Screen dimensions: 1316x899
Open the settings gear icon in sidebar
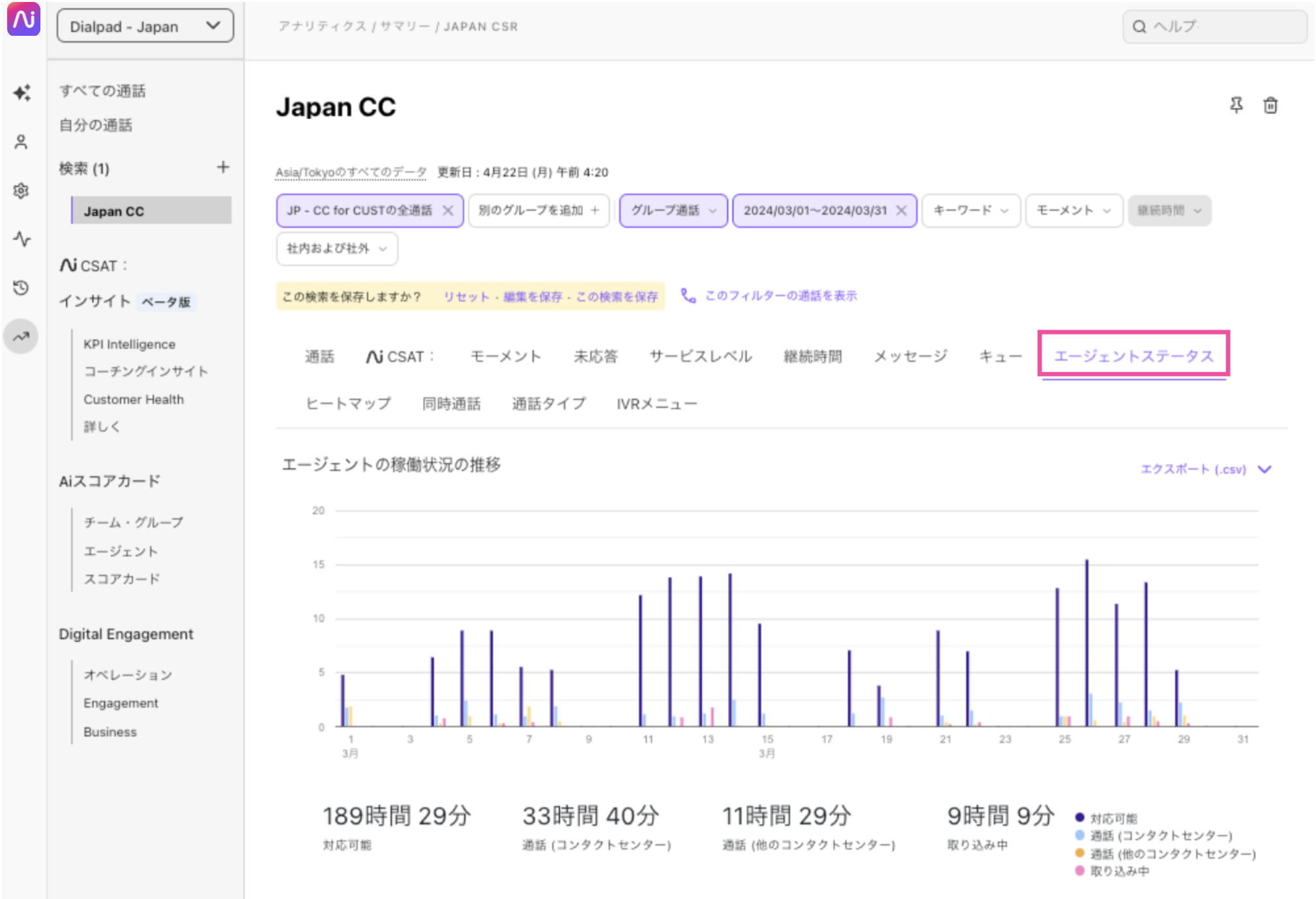click(21, 191)
